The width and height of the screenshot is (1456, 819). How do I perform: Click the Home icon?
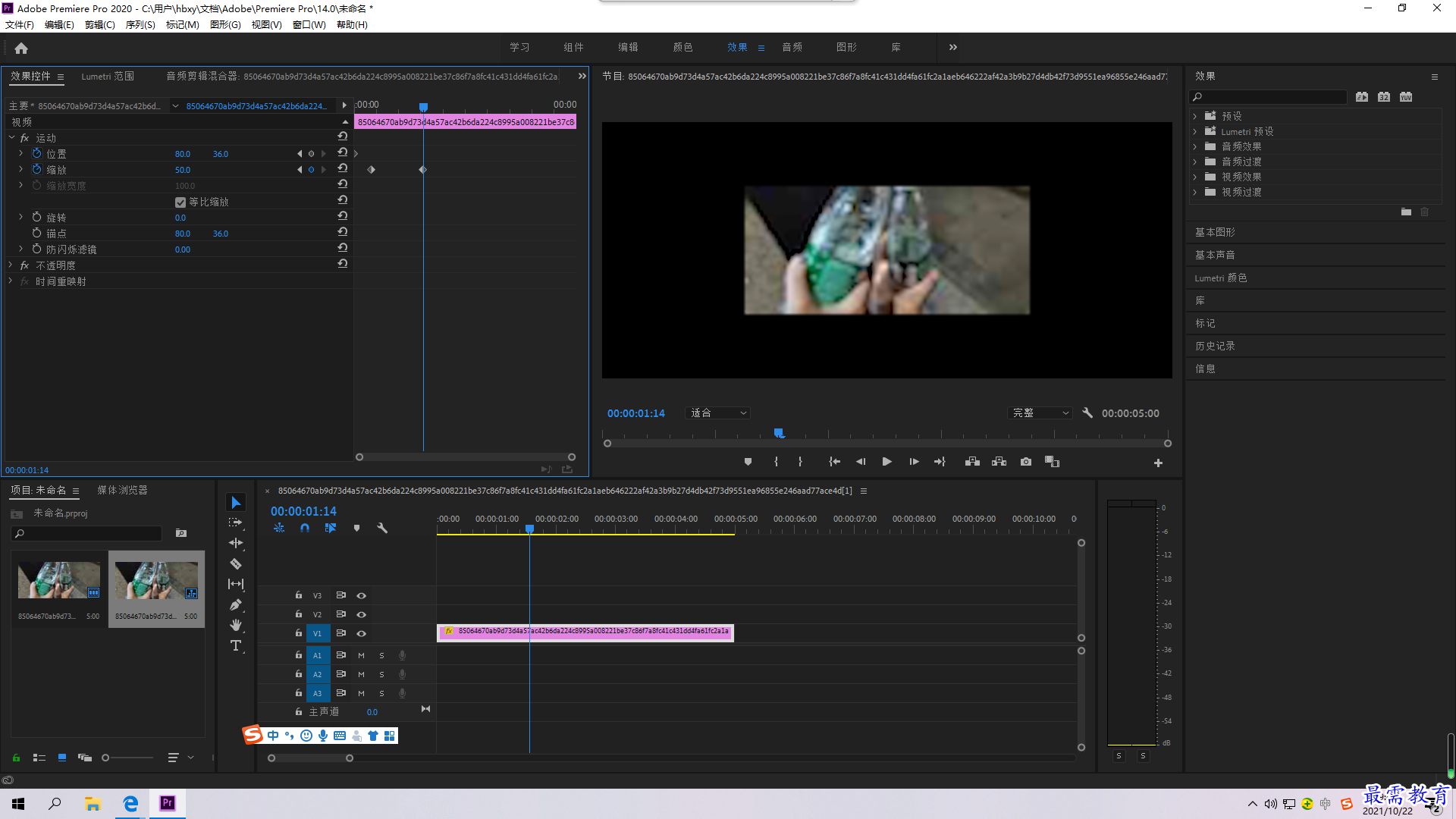[x=21, y=48]
